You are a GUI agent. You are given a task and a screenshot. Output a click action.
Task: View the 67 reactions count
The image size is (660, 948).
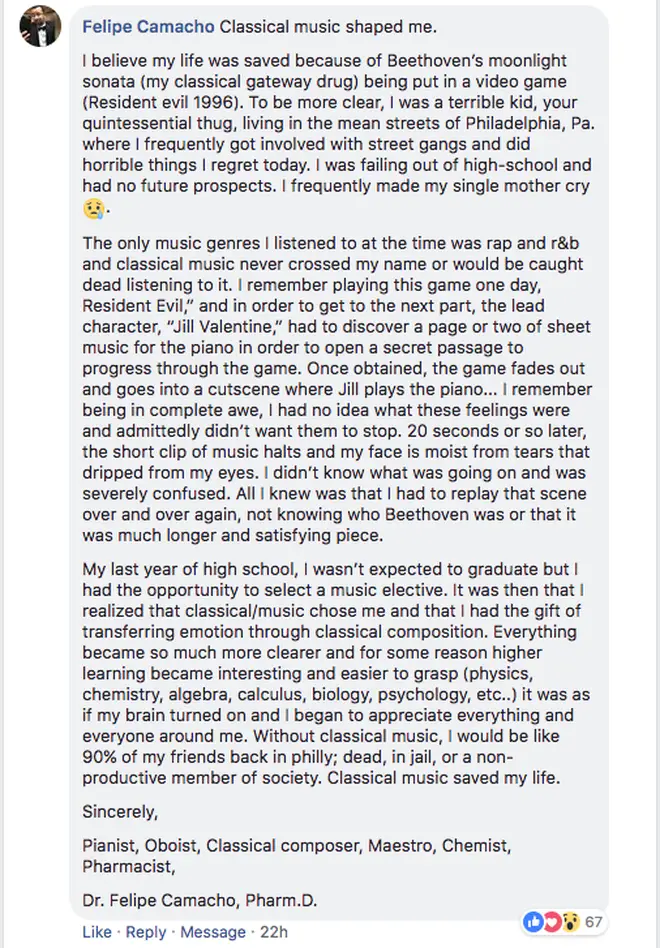tap(594, 922)
